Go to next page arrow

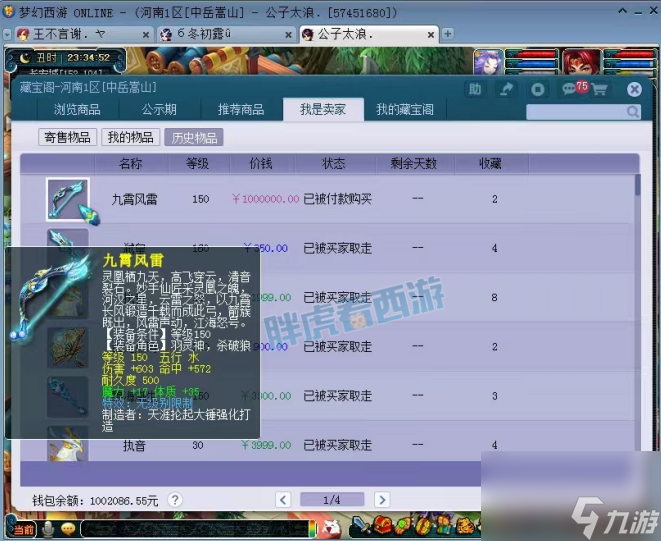(382, 500)
